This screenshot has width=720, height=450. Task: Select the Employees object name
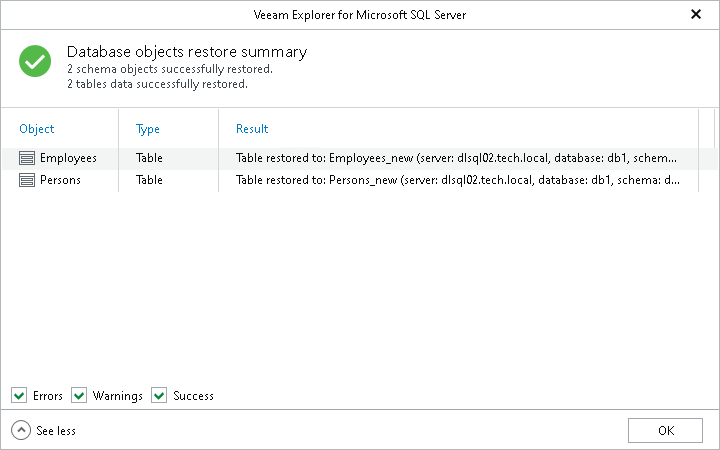pyautogui.click(x=68, y=158)
